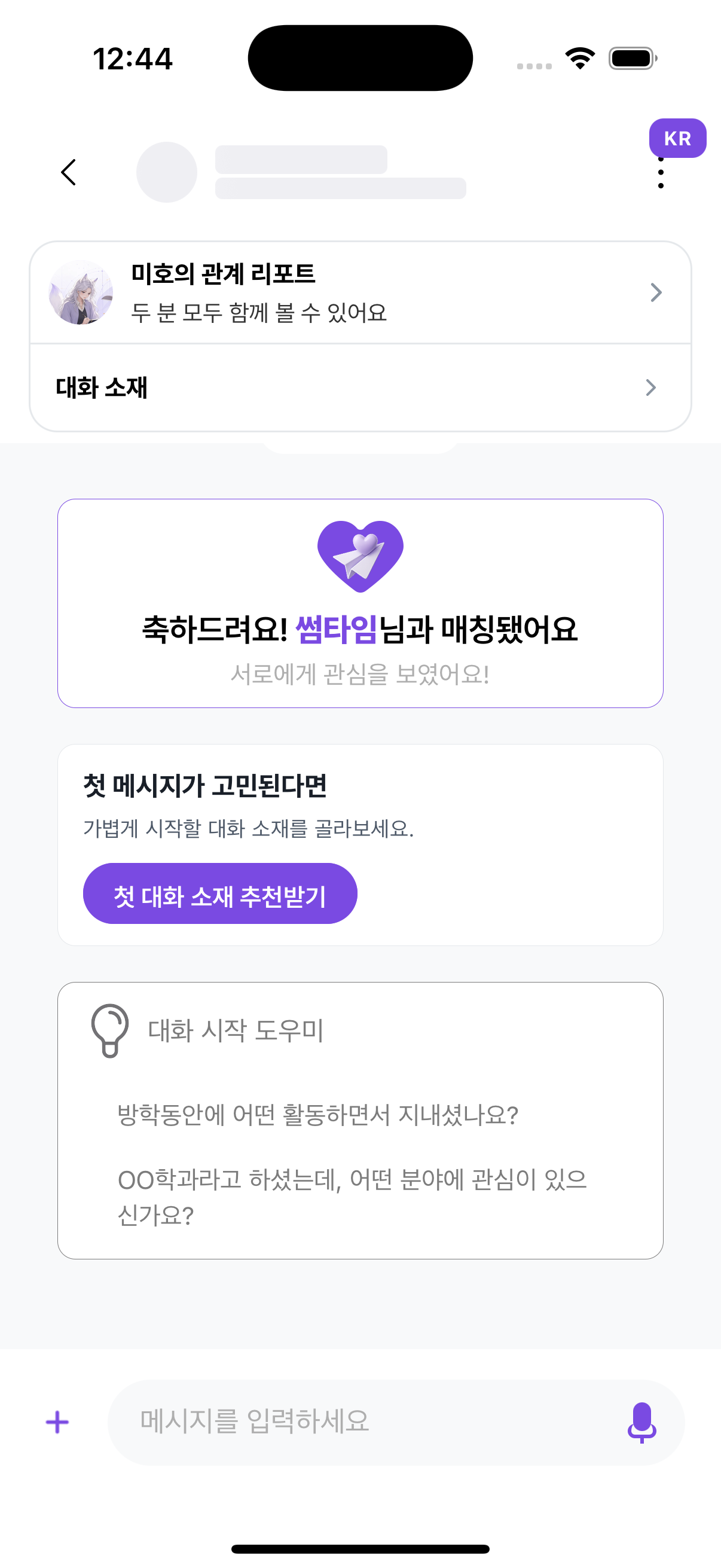This screenshot has height=1568, width=721.
Task: Tap the plus attachment icon
Action: point(57,1423)
